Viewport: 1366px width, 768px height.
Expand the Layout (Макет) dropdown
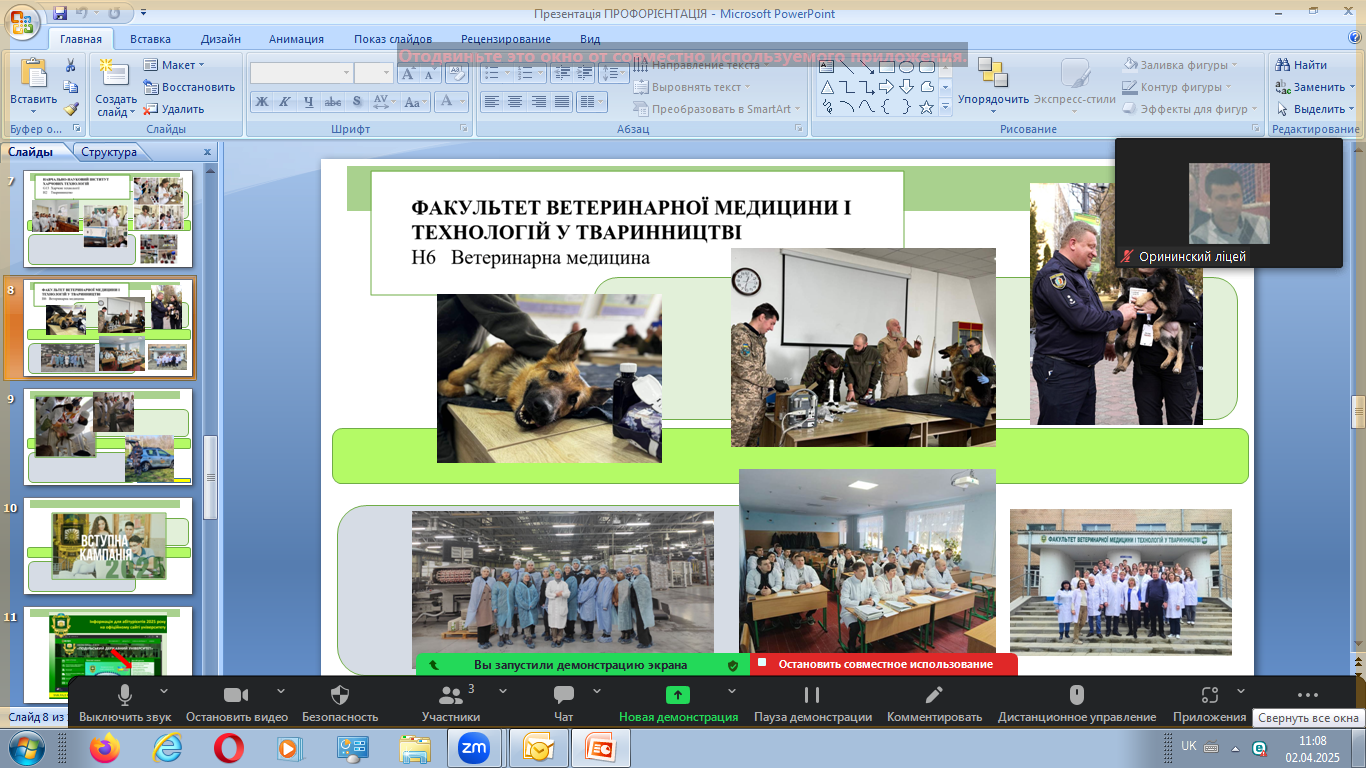(x=177, y=65)
